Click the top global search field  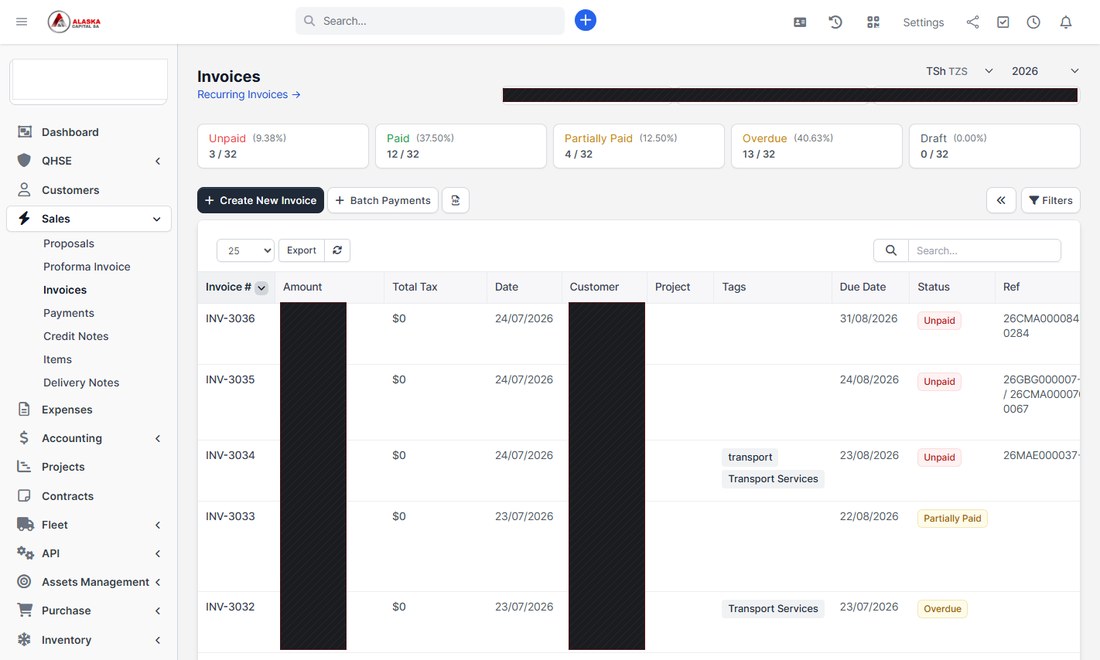click(430, 21)
